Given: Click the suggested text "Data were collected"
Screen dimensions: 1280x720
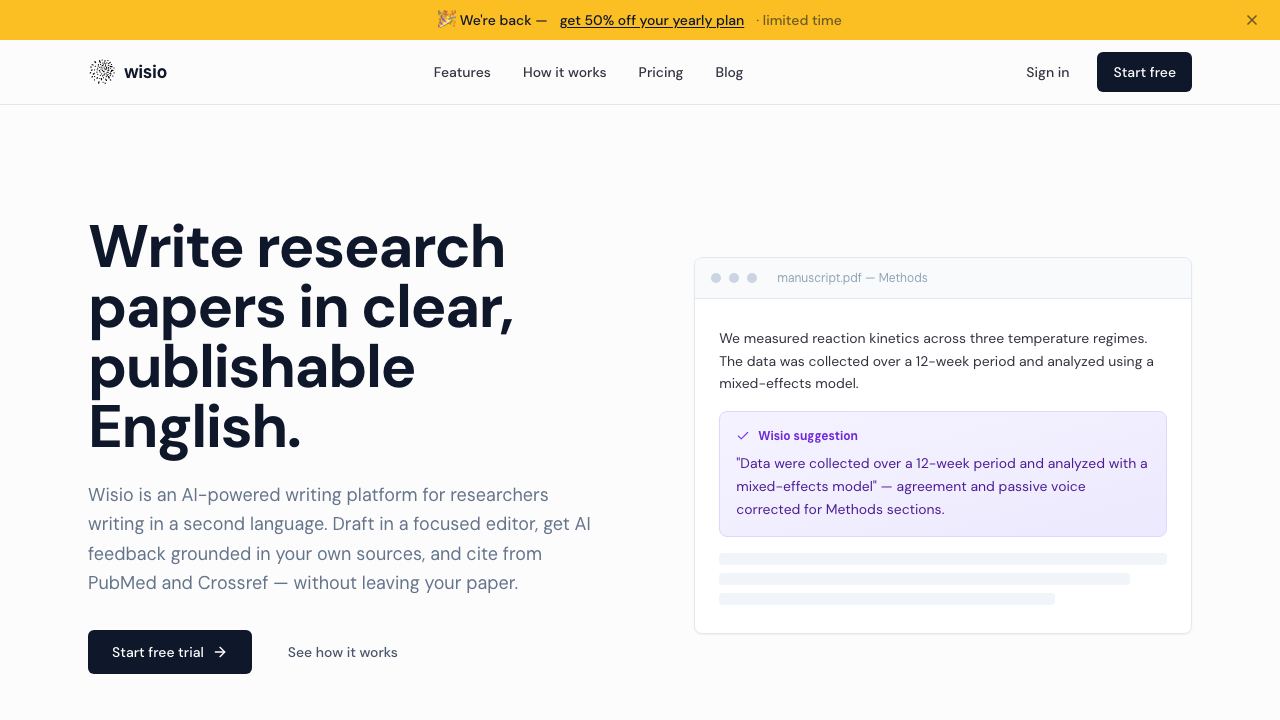Looking at the screenshot, I should pos(942,486).
